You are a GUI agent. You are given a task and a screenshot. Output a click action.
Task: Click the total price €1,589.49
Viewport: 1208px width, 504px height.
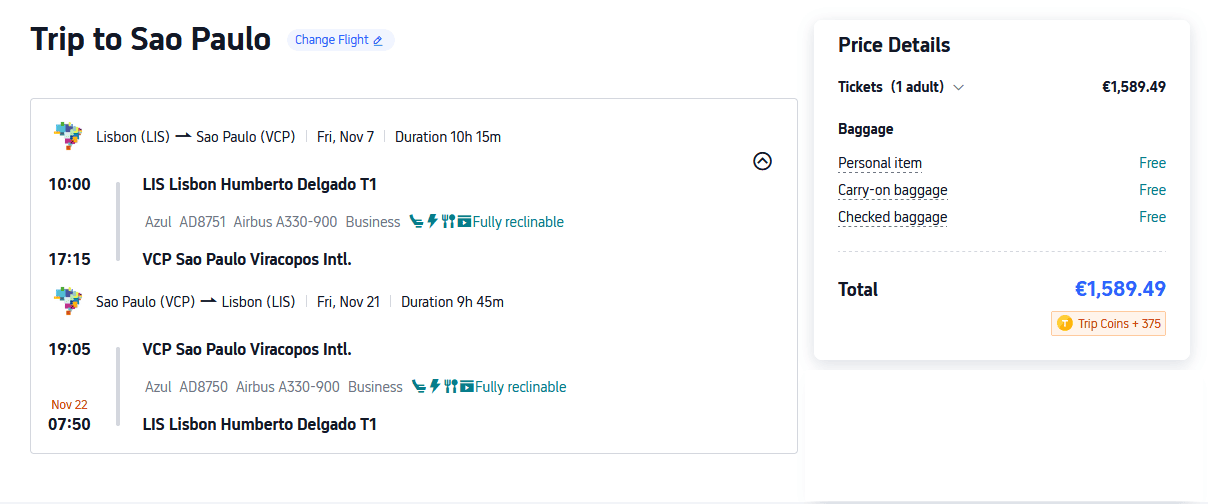(x=1120, y=289)
